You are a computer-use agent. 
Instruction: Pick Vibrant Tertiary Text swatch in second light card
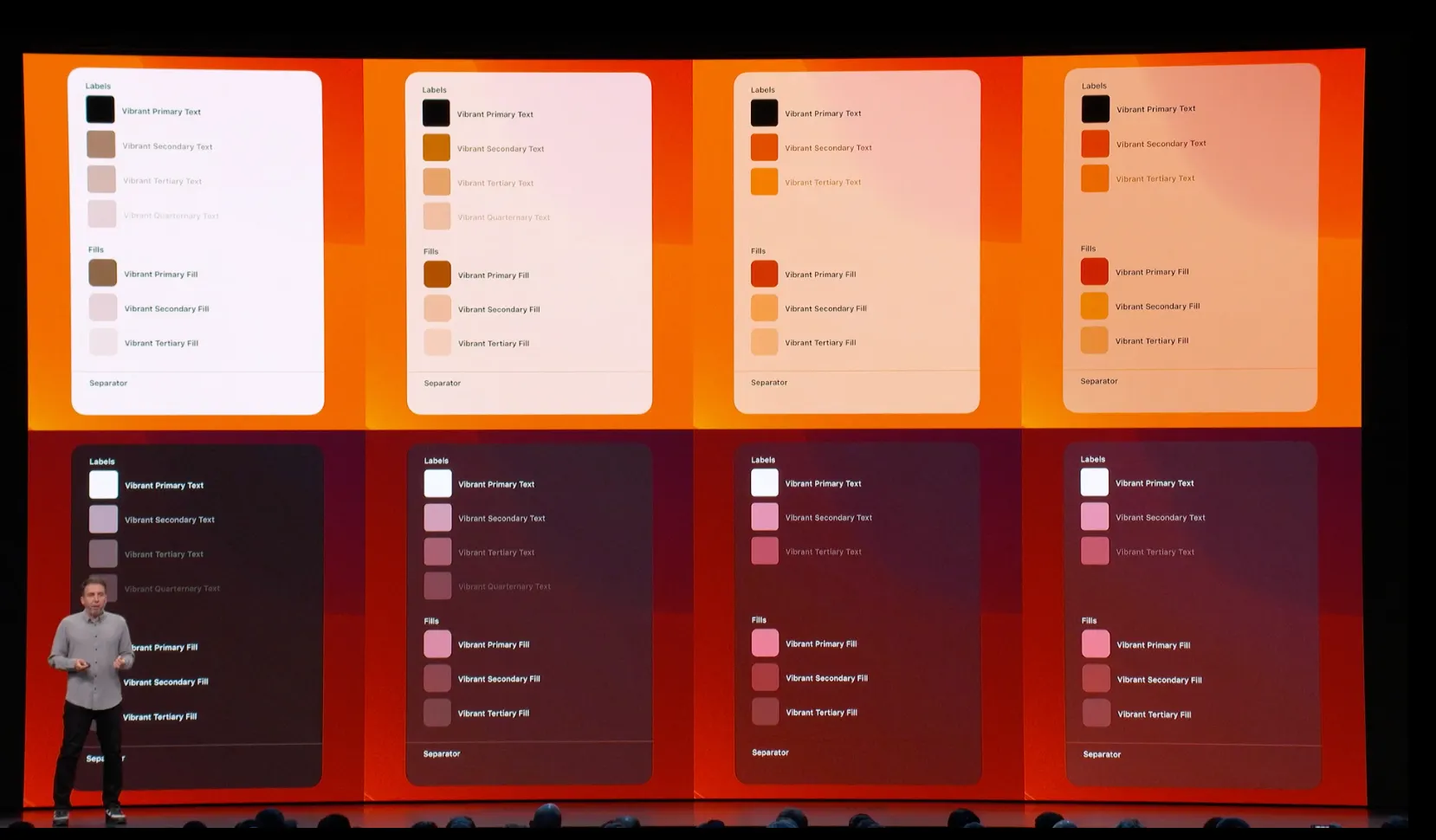437,182
